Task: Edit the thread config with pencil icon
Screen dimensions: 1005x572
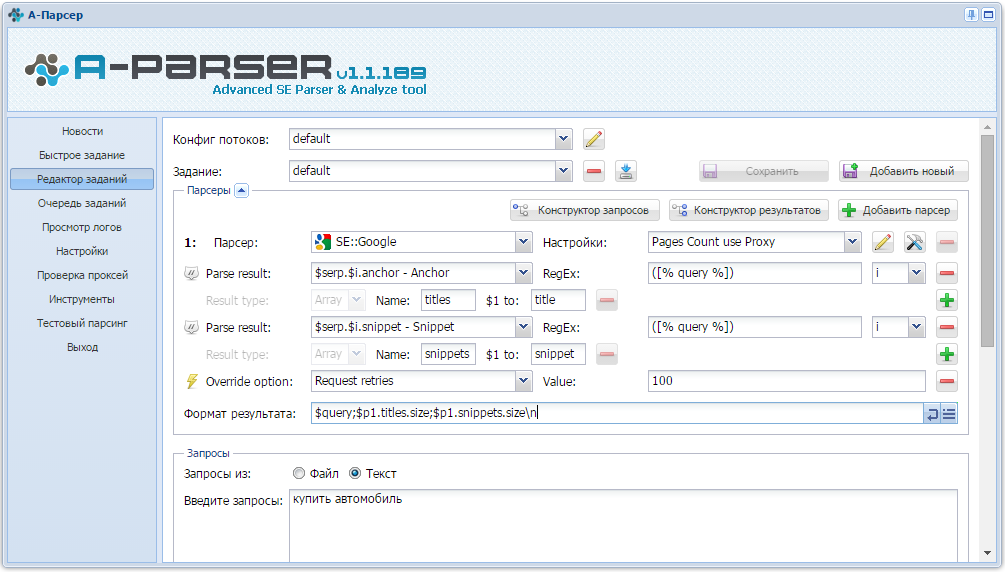Action: click(x=594, y=139)
